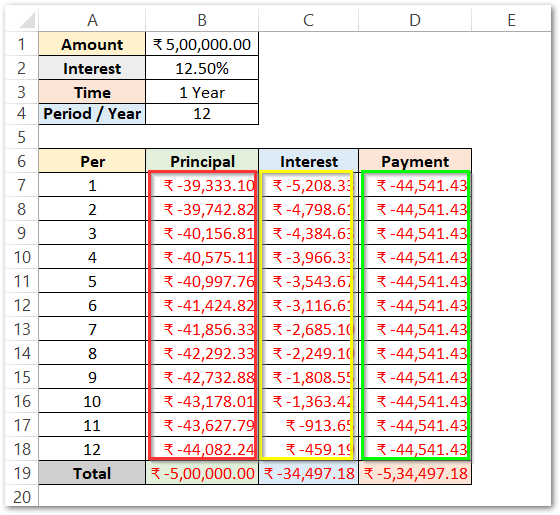560x515 pixels.
Task: Click the Period / Year label cell
Action: (92, 114)
